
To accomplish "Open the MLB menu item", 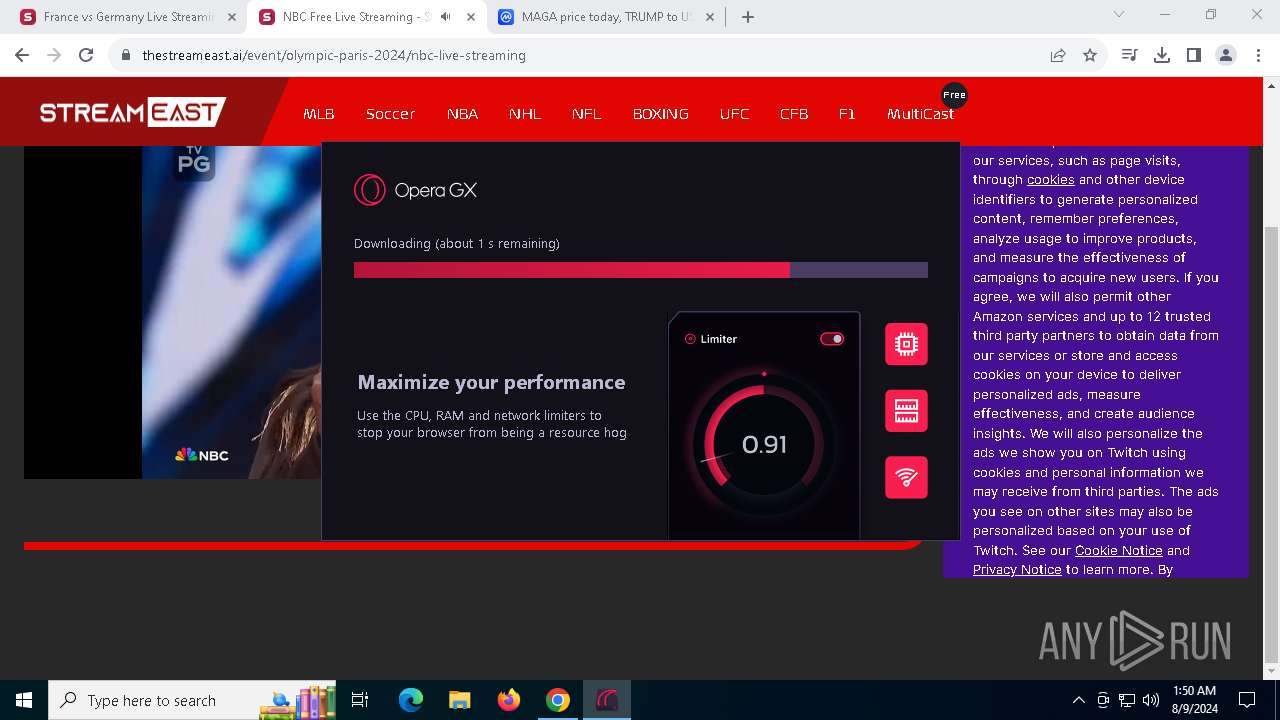I will click(319, 114).
